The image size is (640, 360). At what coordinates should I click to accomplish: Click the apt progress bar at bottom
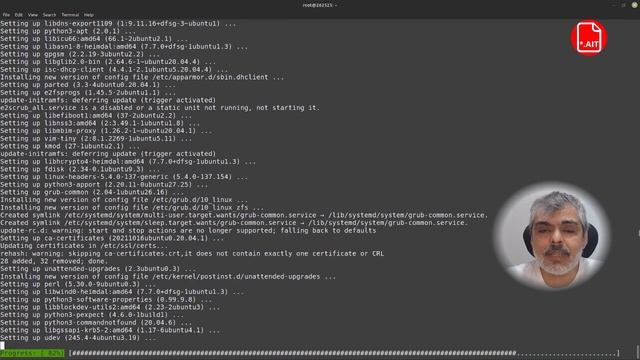point(344,353)
